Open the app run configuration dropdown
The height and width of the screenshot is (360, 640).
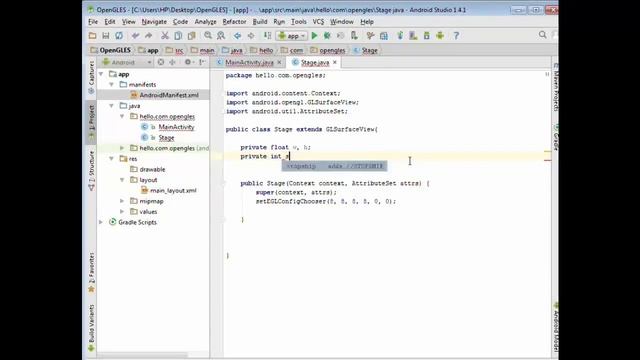(291, 36)
